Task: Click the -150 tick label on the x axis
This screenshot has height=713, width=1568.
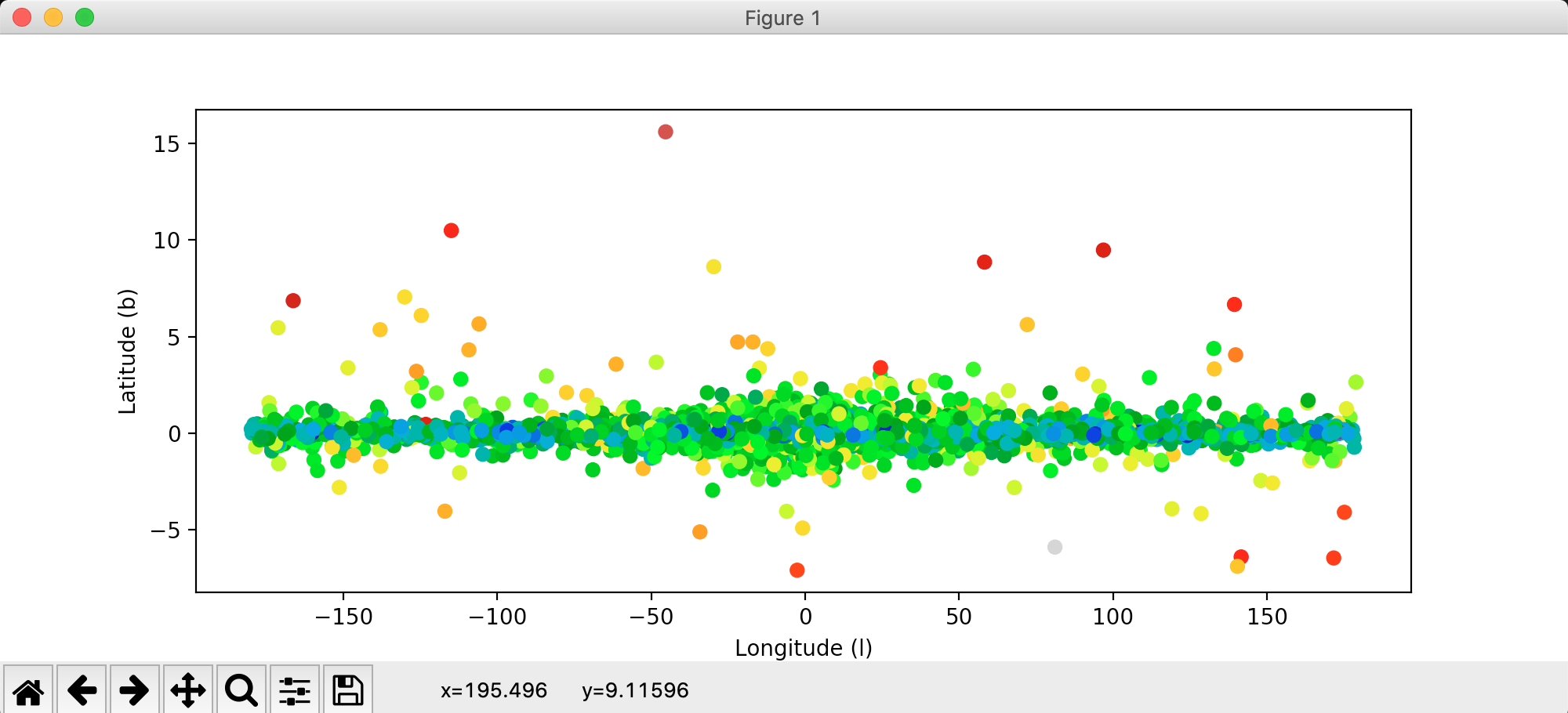Action: click(x=343, y=617)
